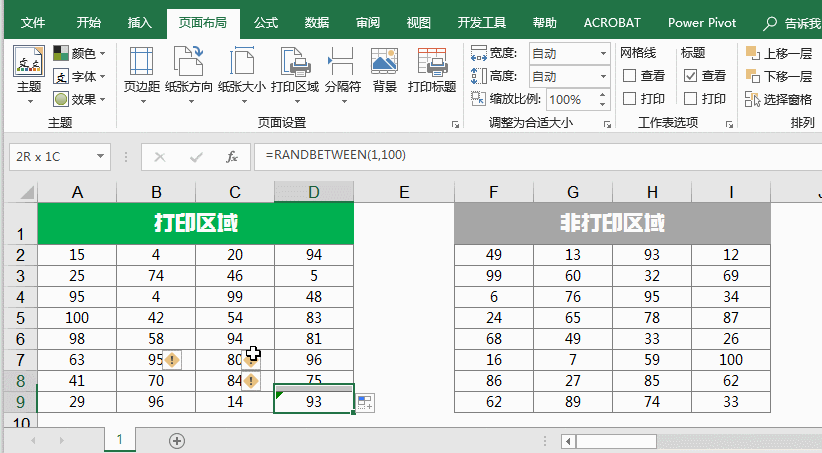822x453 pixels.
Task: Click horizontal scrollbar left arrow
Action: click(568, 441)
